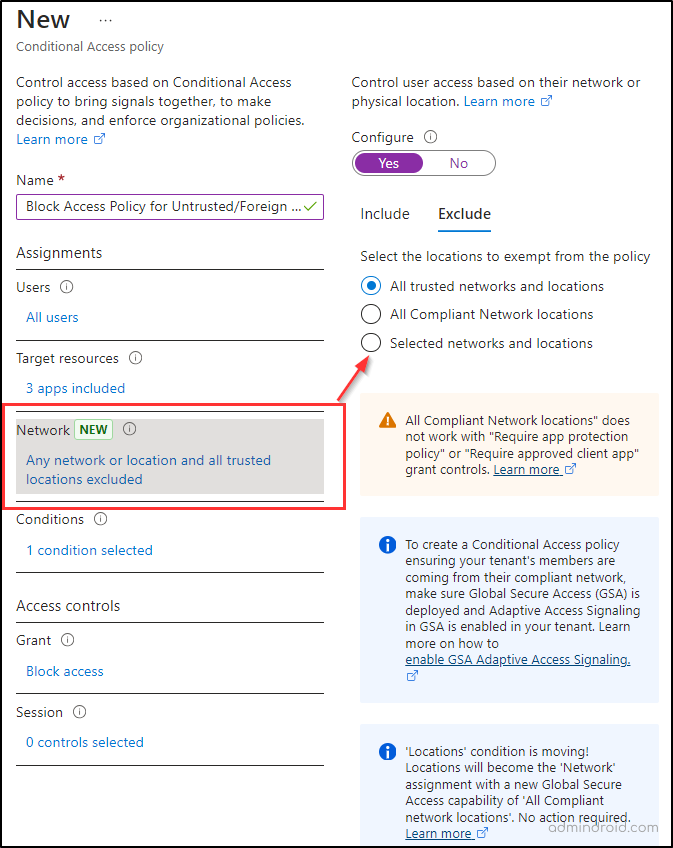Click the info icon next to Target resources
The width and height of the screenshot is (673, 848).
pyautogui.click(x=135, y=357)
